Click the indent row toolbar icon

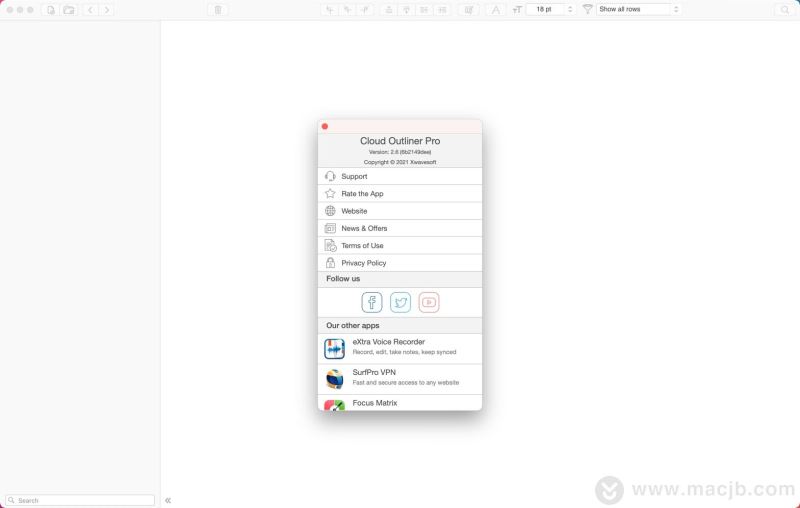pyautogui.click(x=442, y=10)
